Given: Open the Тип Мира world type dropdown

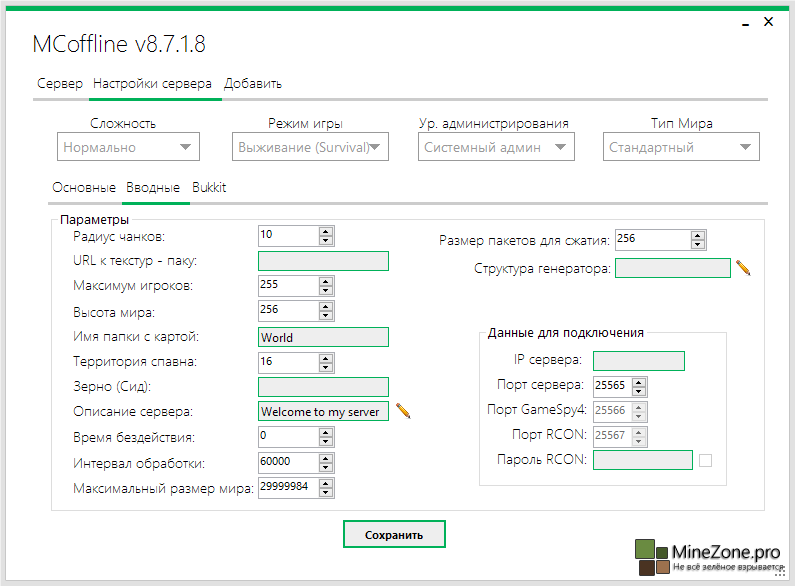Looking at the screenshot, I should (682, 147).
